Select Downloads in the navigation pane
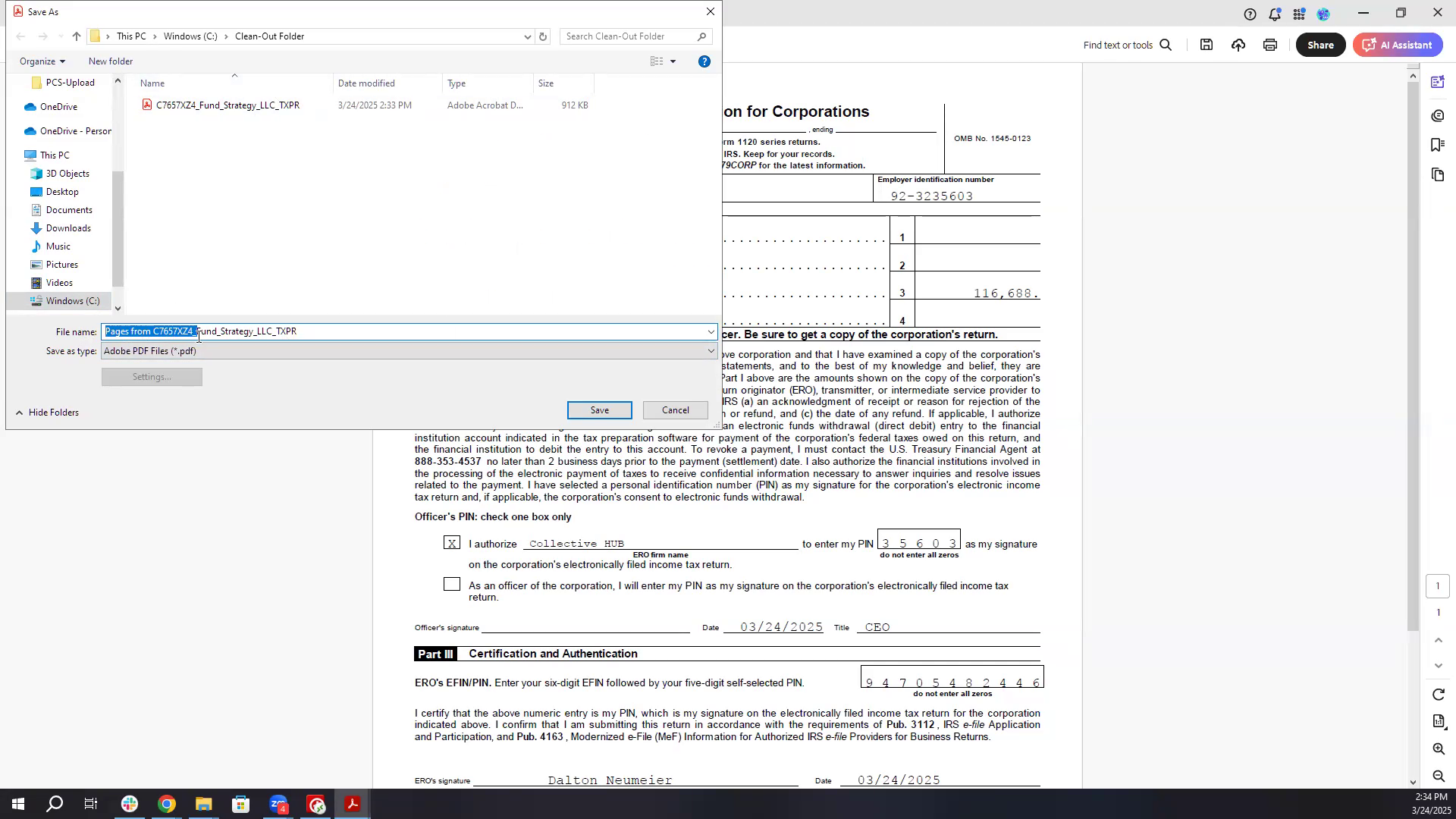1456x819 pixels. [67, 228]
